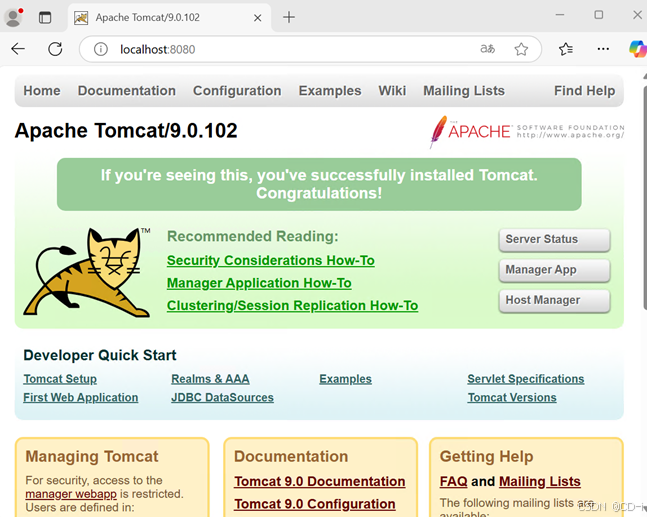Viewport: 648px width, 518px height.
Task: Add page to favorites star icon
Action: click(521, 49)
